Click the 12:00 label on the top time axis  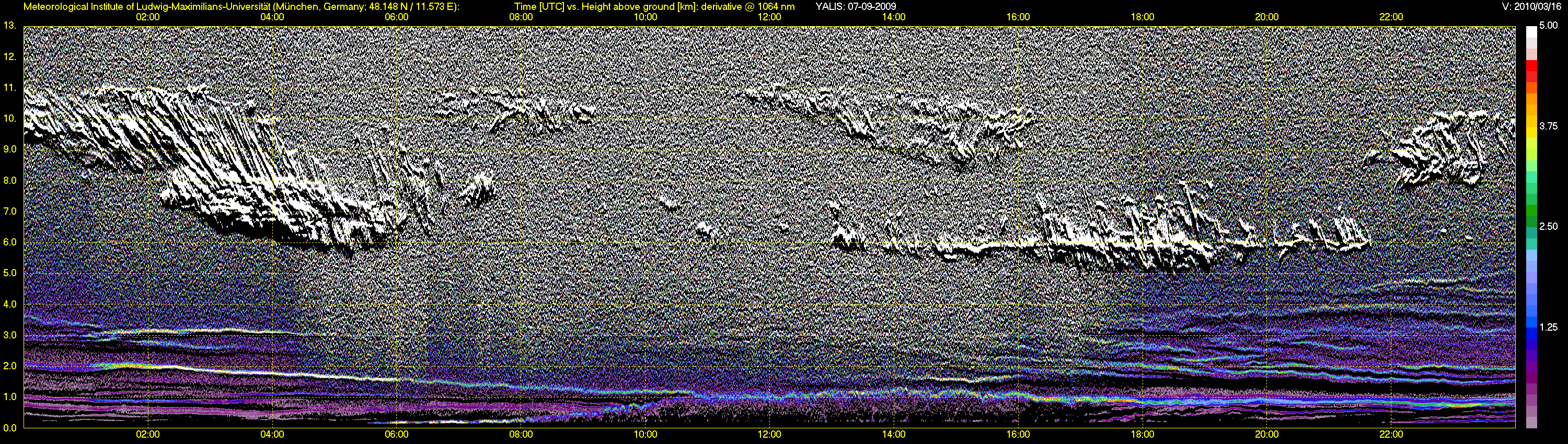point(769,17)
